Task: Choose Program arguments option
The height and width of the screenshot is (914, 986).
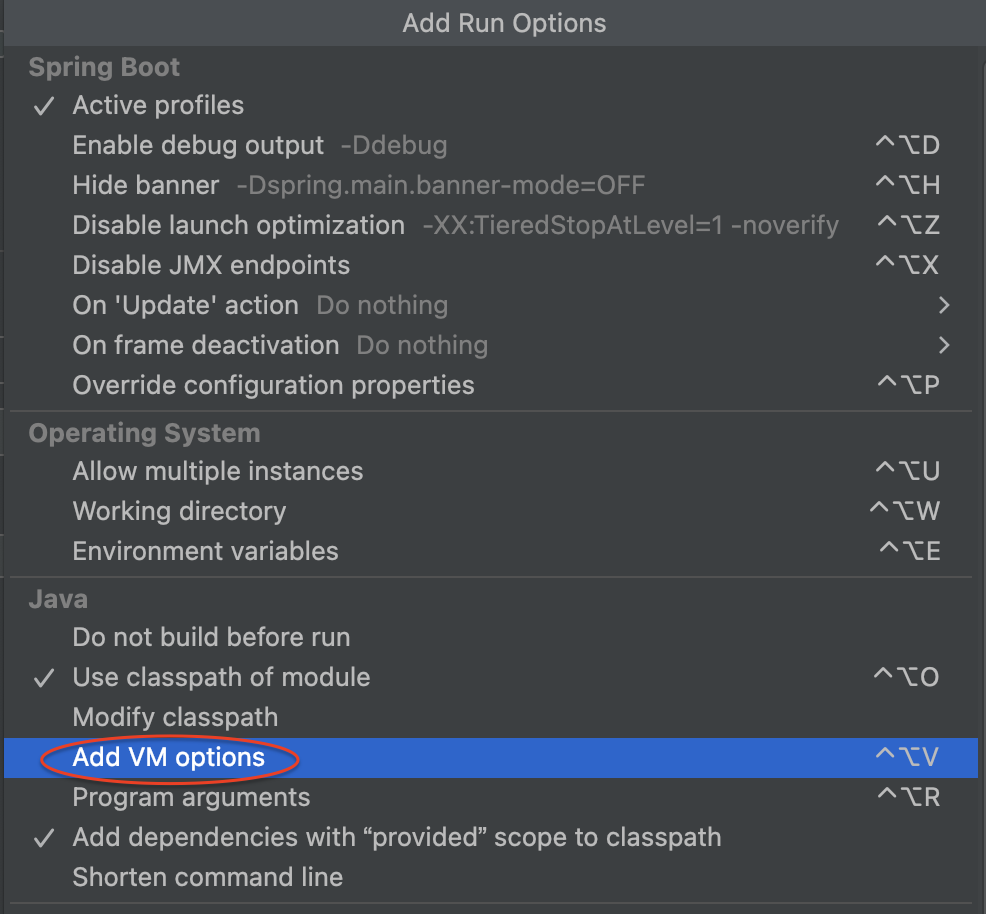Action: [191, 797]
